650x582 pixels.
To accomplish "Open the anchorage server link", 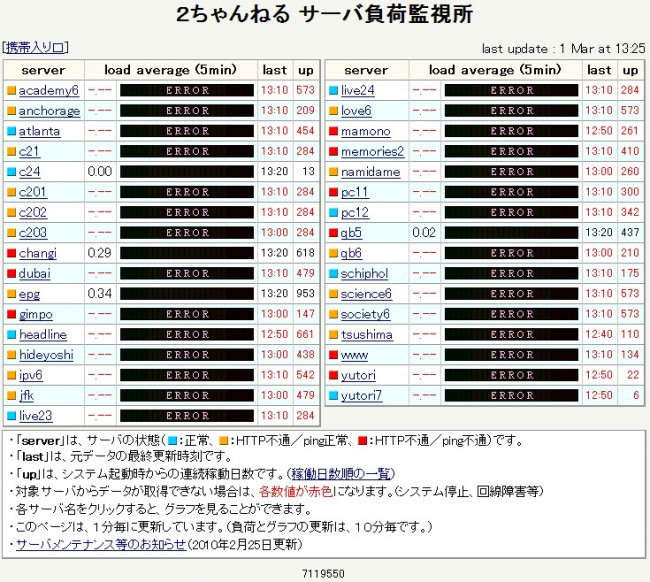I will [x=49, y=111].
